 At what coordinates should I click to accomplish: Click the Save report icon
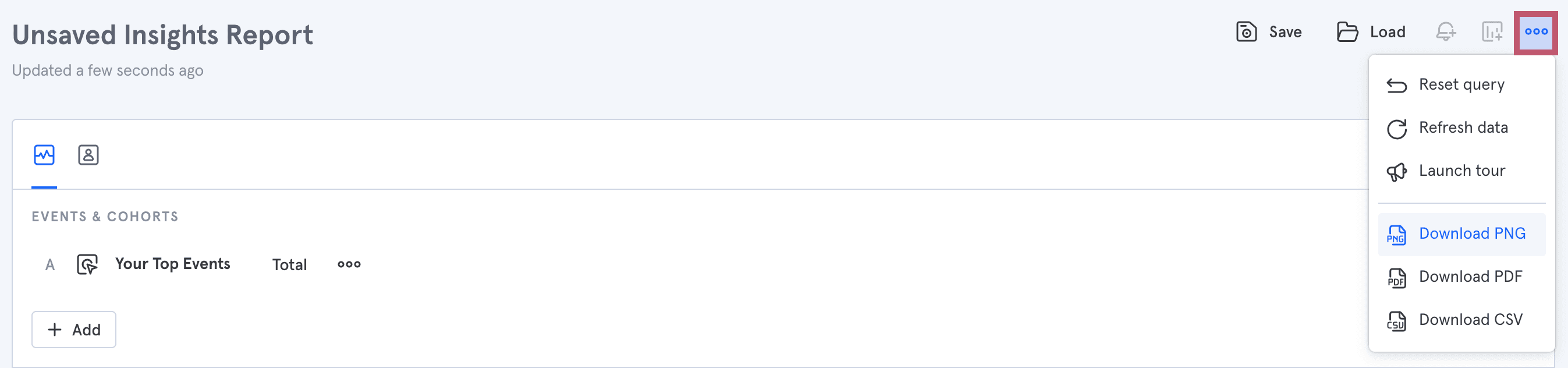[1246, 31]
